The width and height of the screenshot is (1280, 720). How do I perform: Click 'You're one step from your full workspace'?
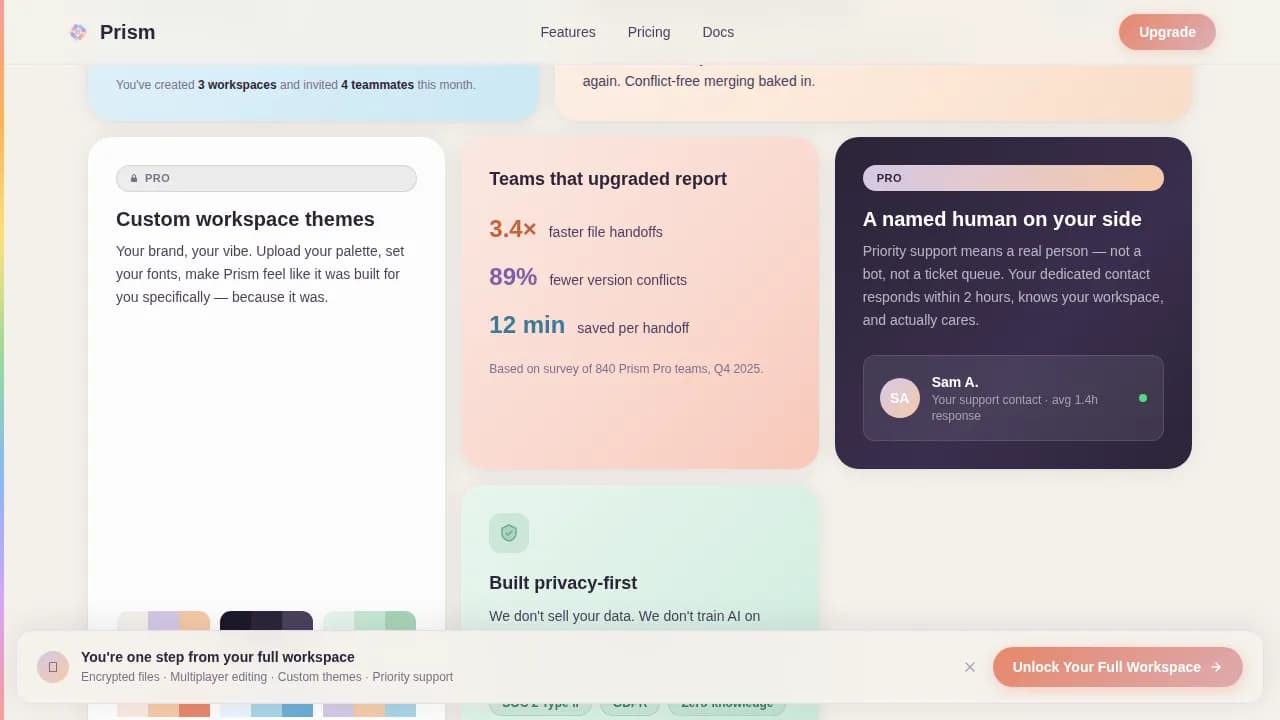coord(218,657)
